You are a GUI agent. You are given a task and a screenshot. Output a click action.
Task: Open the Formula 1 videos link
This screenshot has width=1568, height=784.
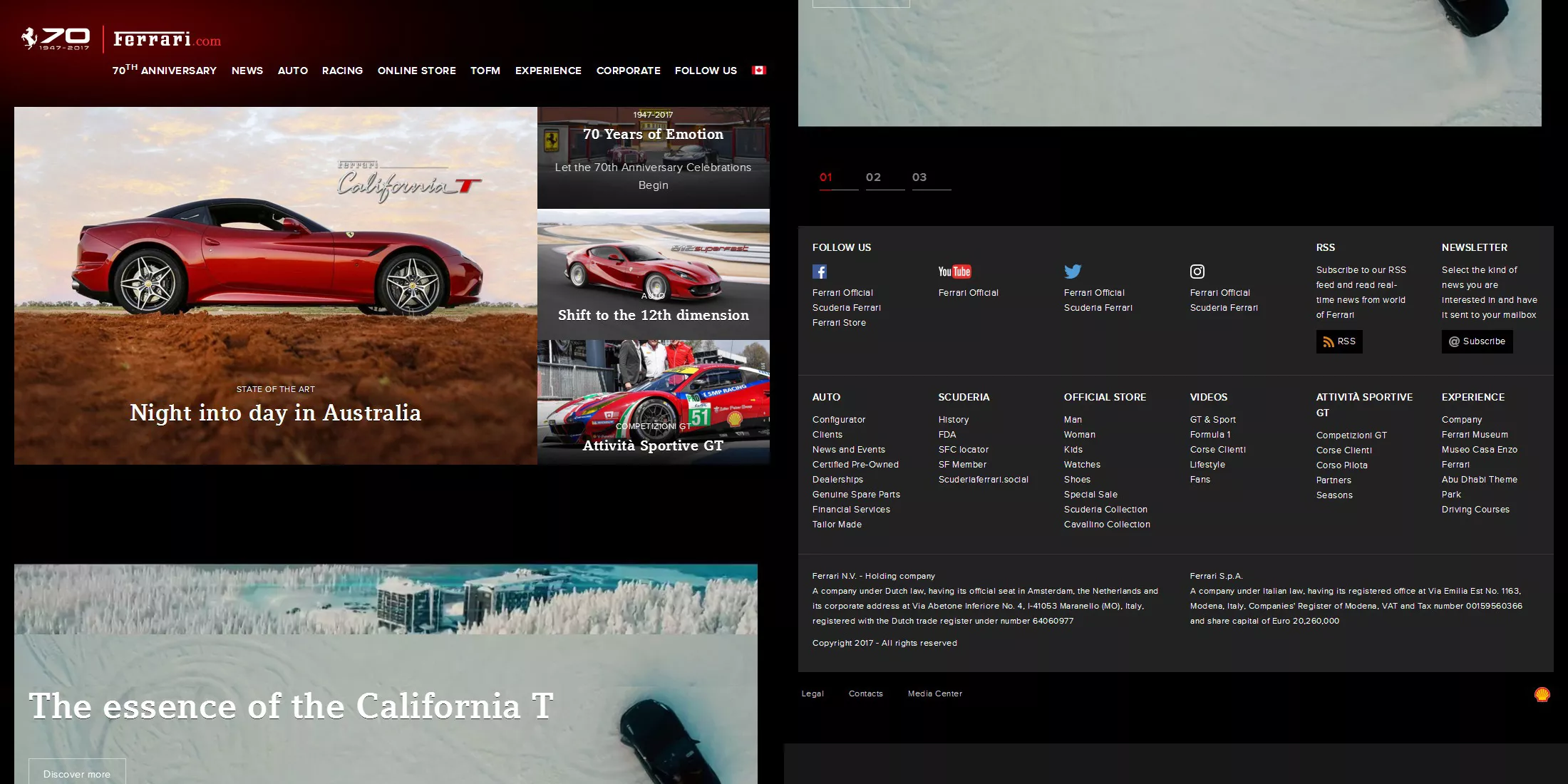1210,435
